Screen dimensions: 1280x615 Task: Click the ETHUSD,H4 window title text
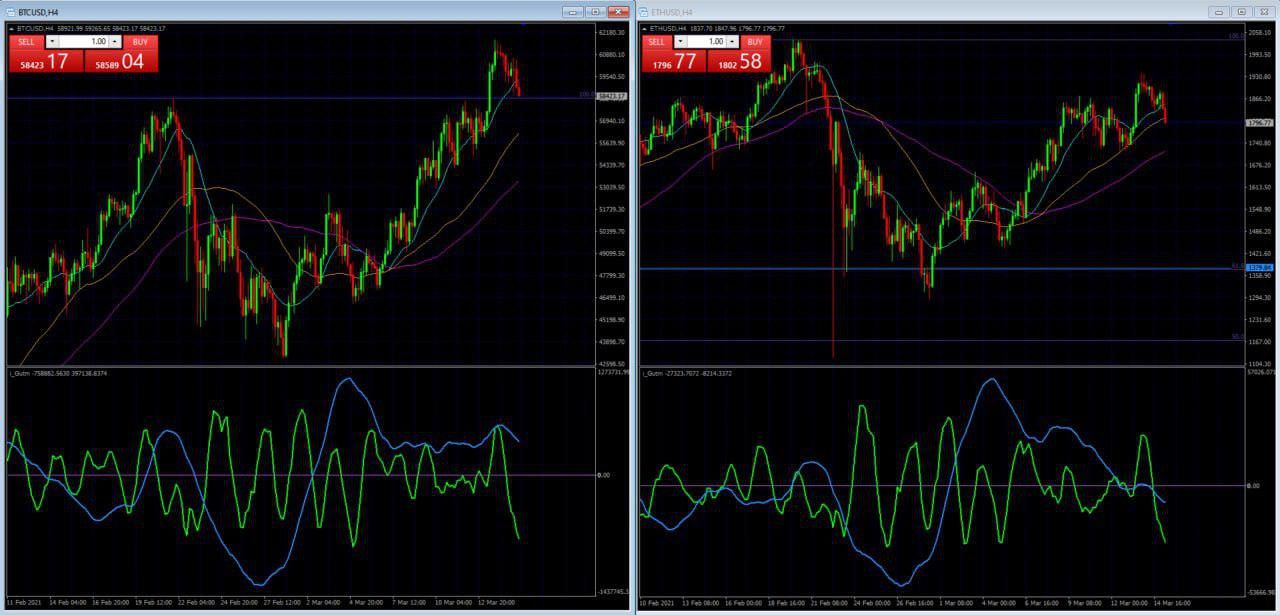coord(672,13)
